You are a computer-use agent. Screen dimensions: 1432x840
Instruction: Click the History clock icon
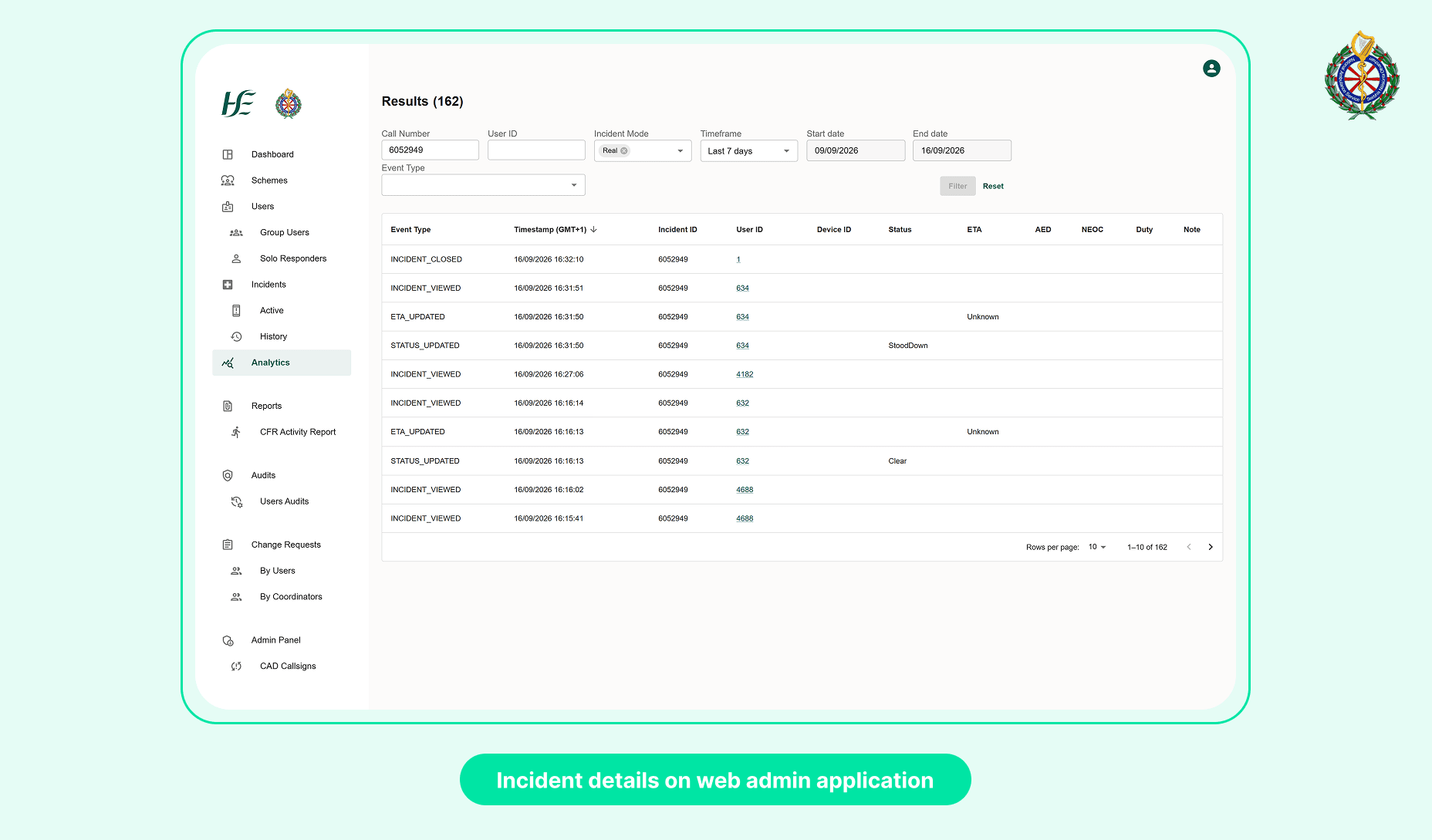236,337
